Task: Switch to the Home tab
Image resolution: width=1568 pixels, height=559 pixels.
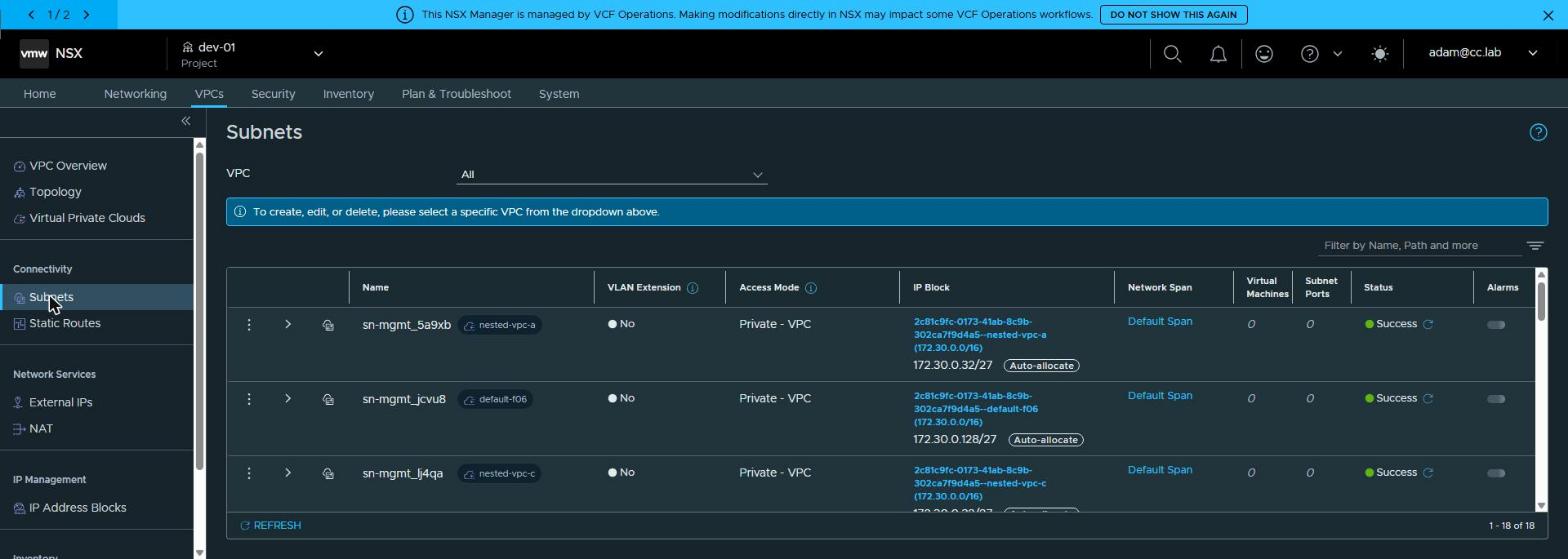Action: tap(40, 94)
